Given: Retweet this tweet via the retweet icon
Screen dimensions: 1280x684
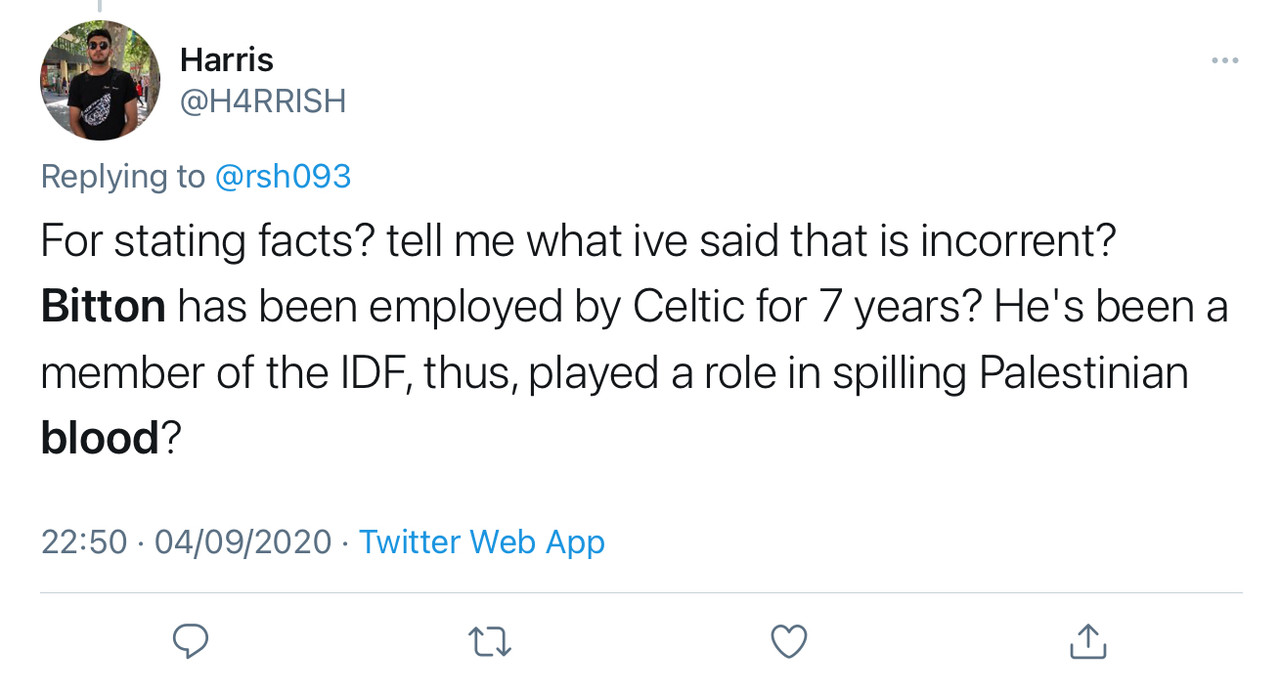Looking at the screenshot, I should (x=490, y=641).
